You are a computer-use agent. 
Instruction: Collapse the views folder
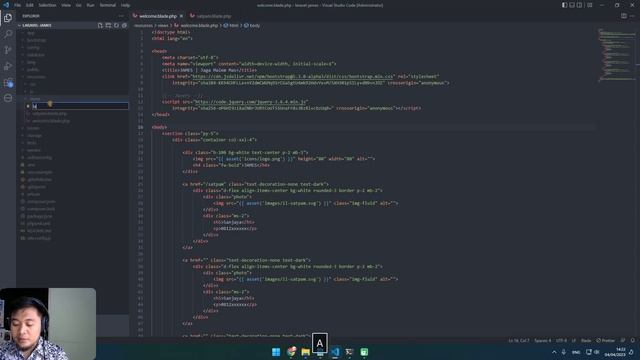(35, 99)
